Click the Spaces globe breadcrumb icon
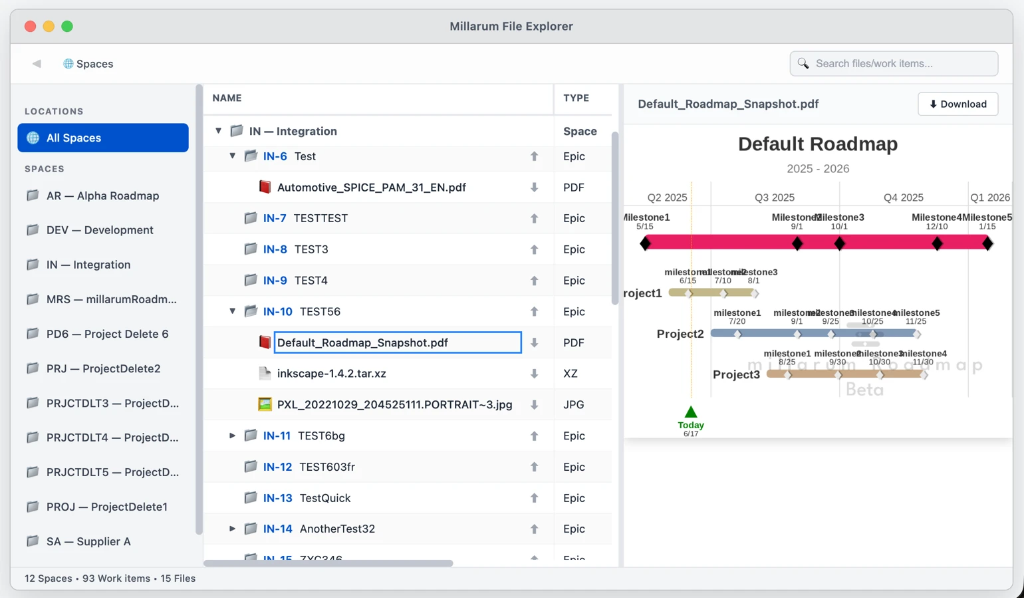Image resolution: width=1024 pixels, height=598 pixels. [68, 63]
